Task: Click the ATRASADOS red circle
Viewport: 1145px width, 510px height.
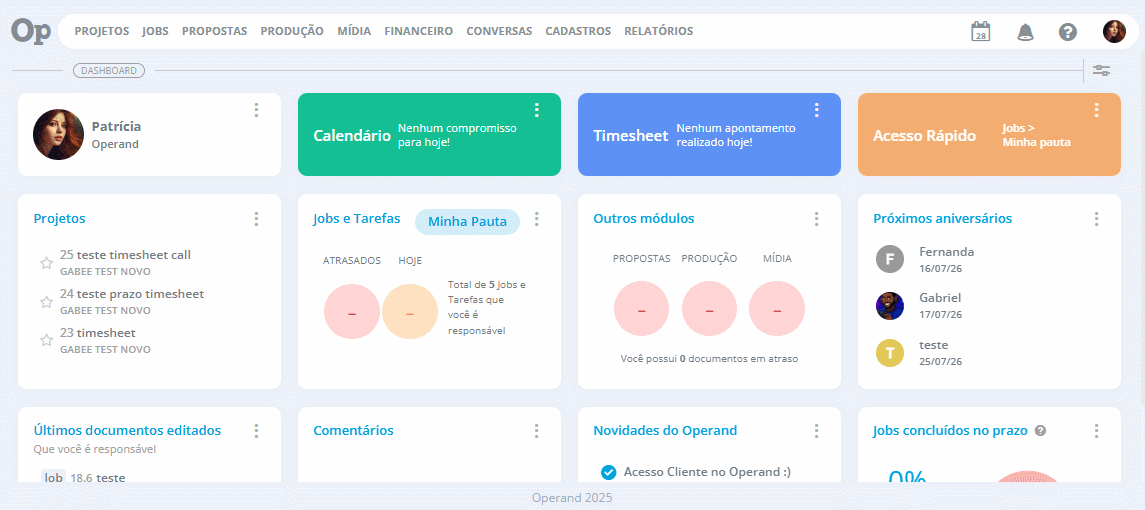Action: coord(352,312)
